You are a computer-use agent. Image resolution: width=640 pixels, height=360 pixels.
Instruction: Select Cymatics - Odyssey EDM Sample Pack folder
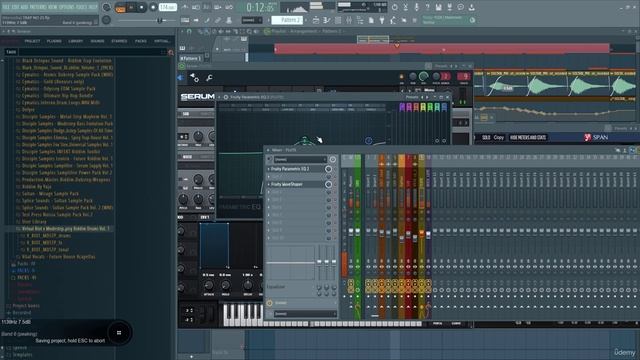coord(58,89)
